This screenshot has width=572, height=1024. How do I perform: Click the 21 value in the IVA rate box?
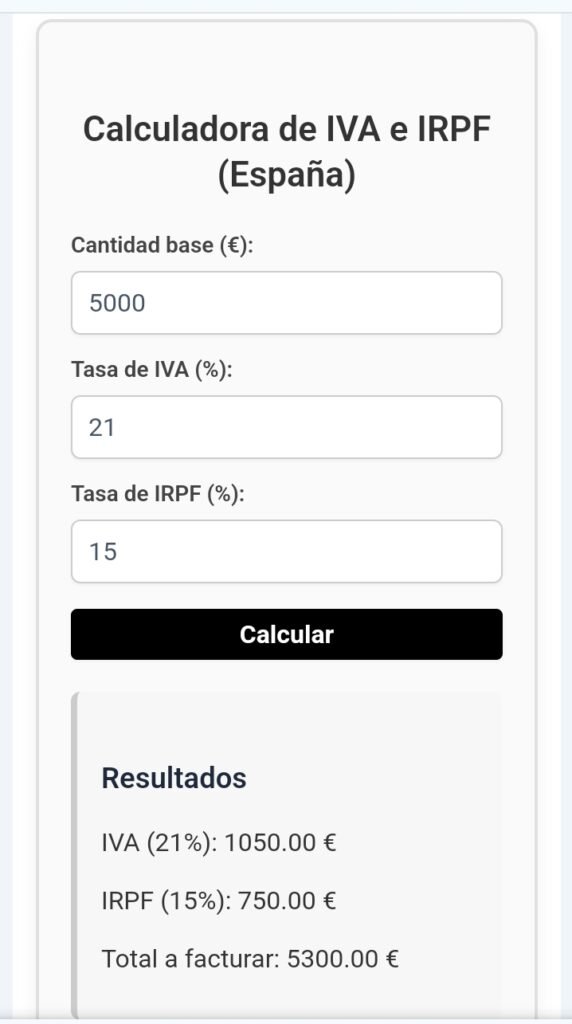click(102, 428)
